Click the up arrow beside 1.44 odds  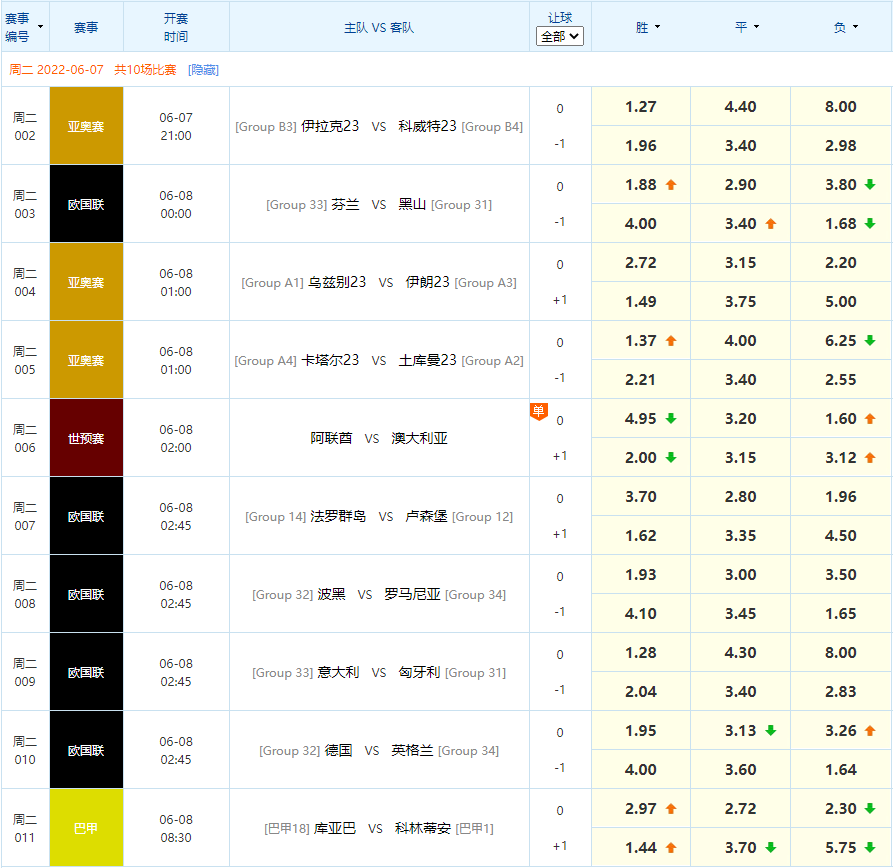click(x=671, y=847)
